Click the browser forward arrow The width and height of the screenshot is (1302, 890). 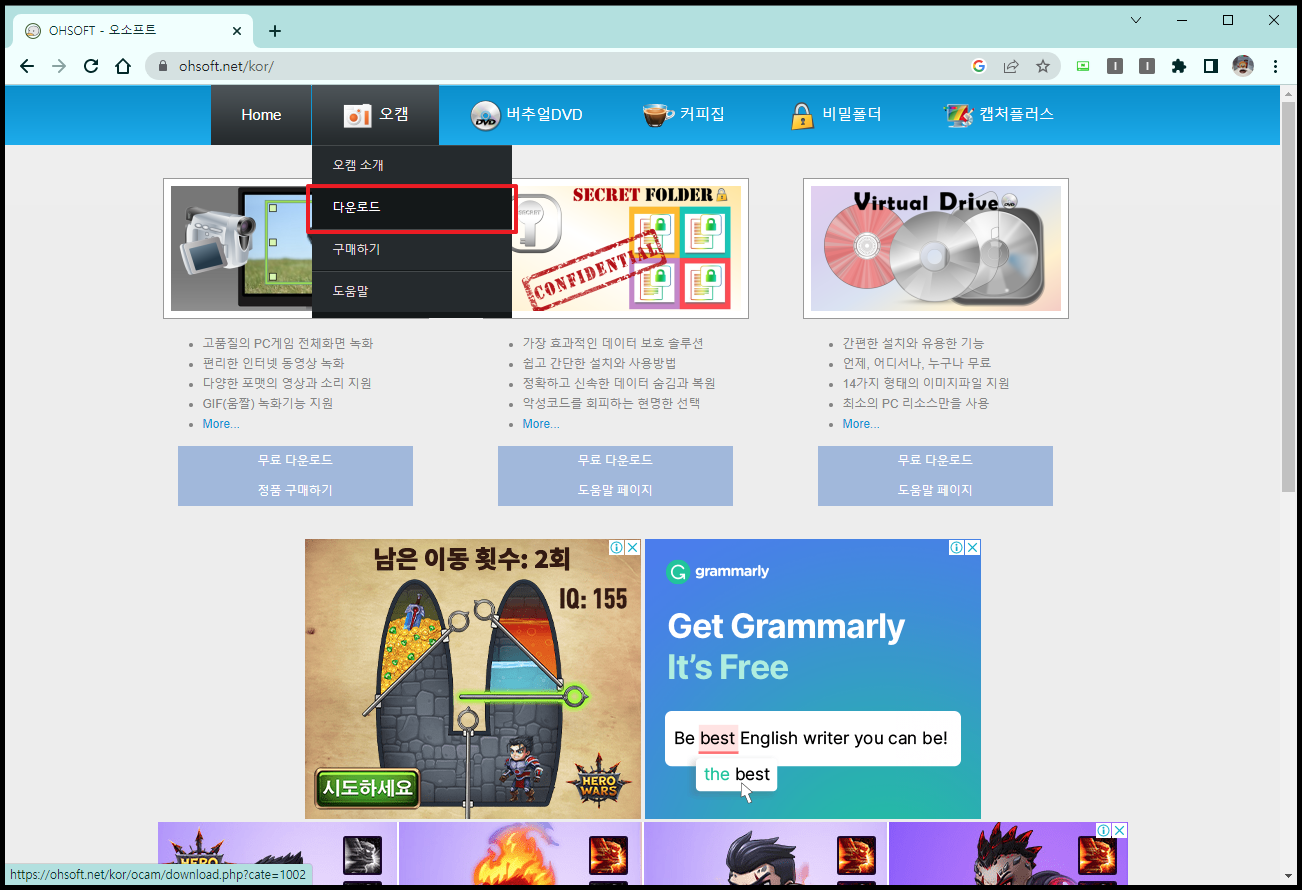click(x=59, y=66)
